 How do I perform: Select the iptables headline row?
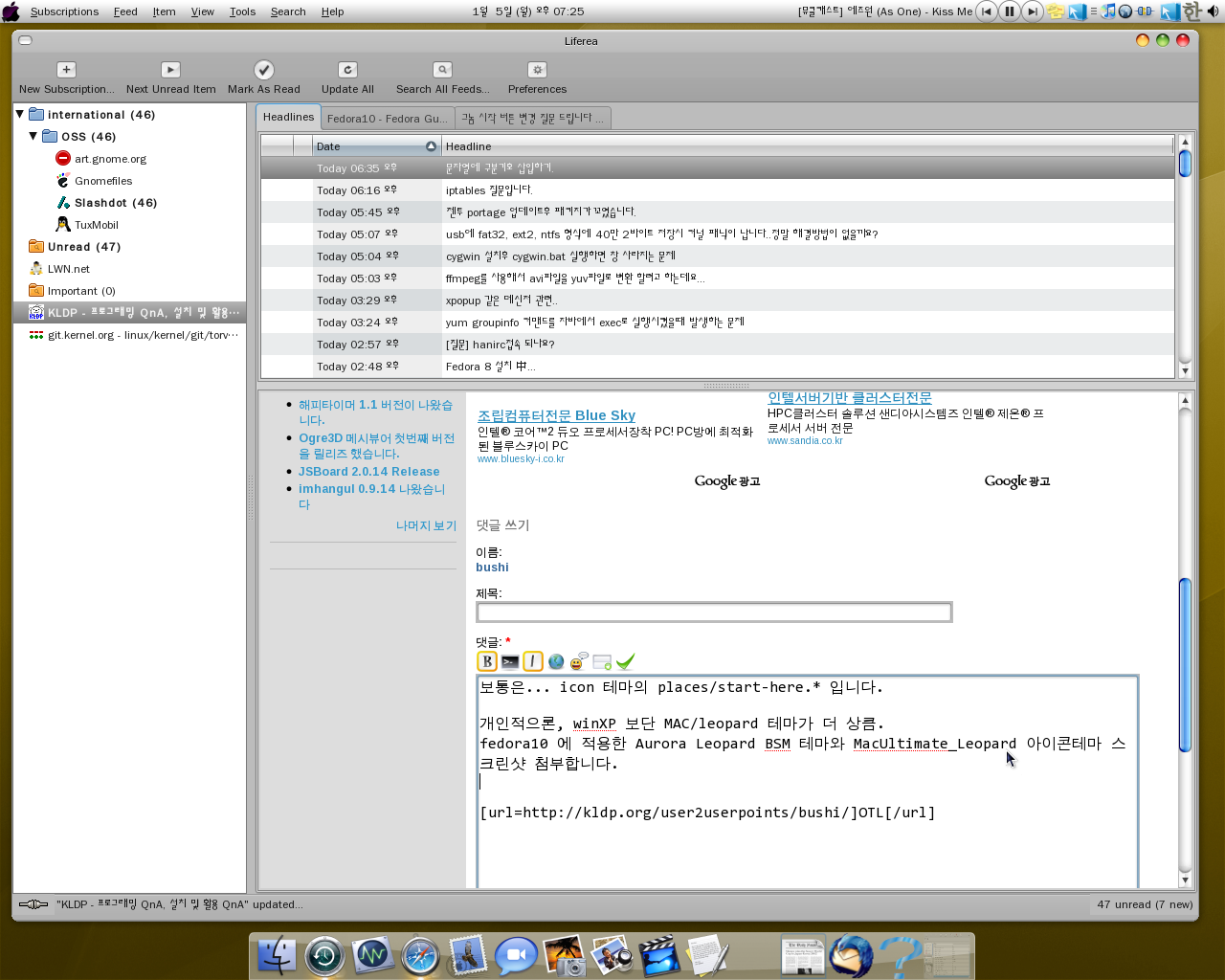(718, 190)
